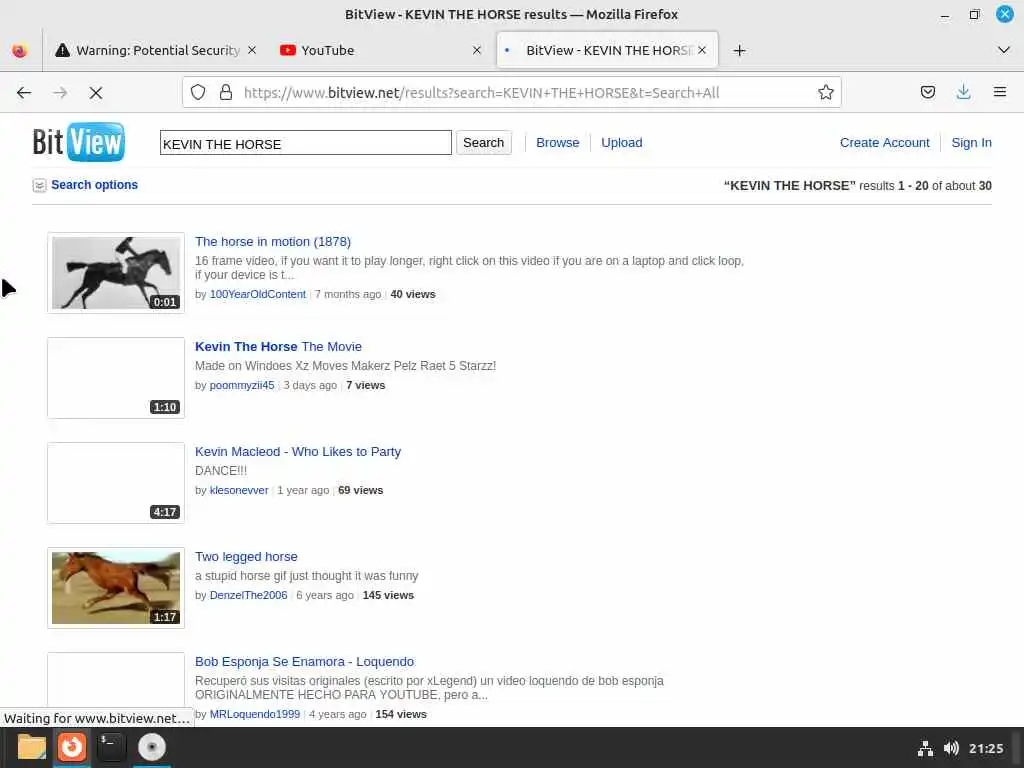Open Firefox View pinned icon
Screen dimensions: 1024x768
(20, 50)
